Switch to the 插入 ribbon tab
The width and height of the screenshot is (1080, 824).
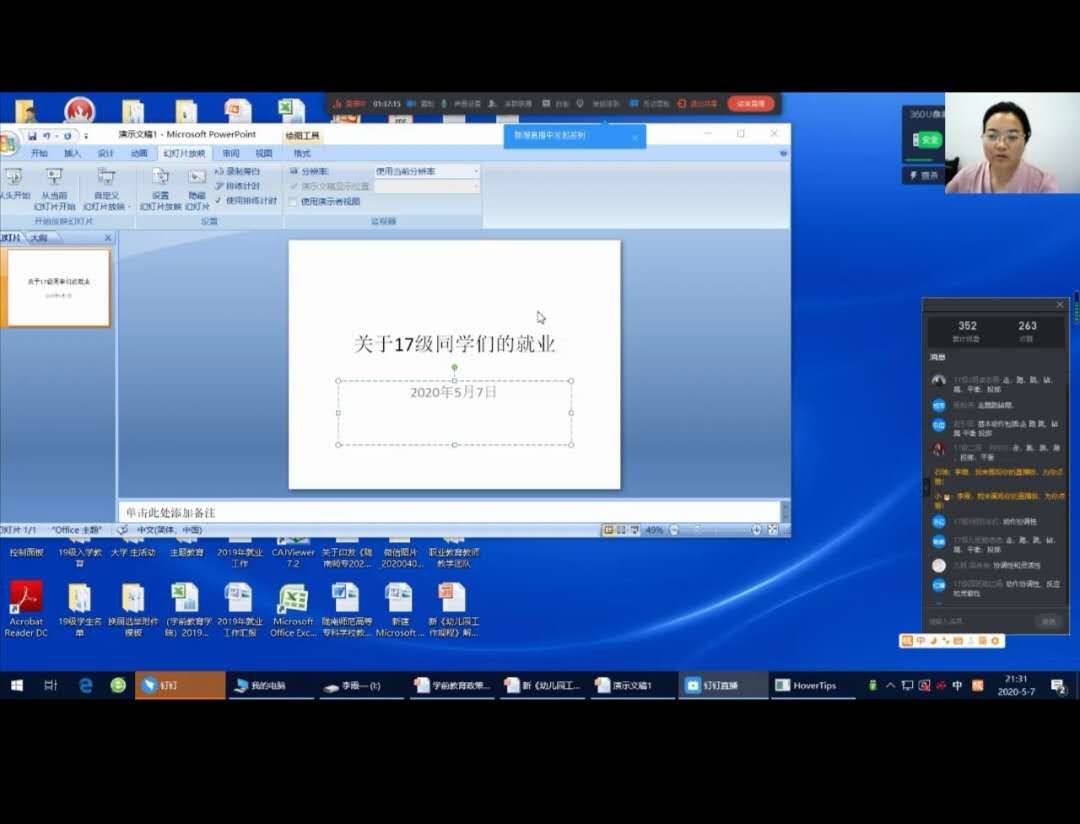point(72,154)
